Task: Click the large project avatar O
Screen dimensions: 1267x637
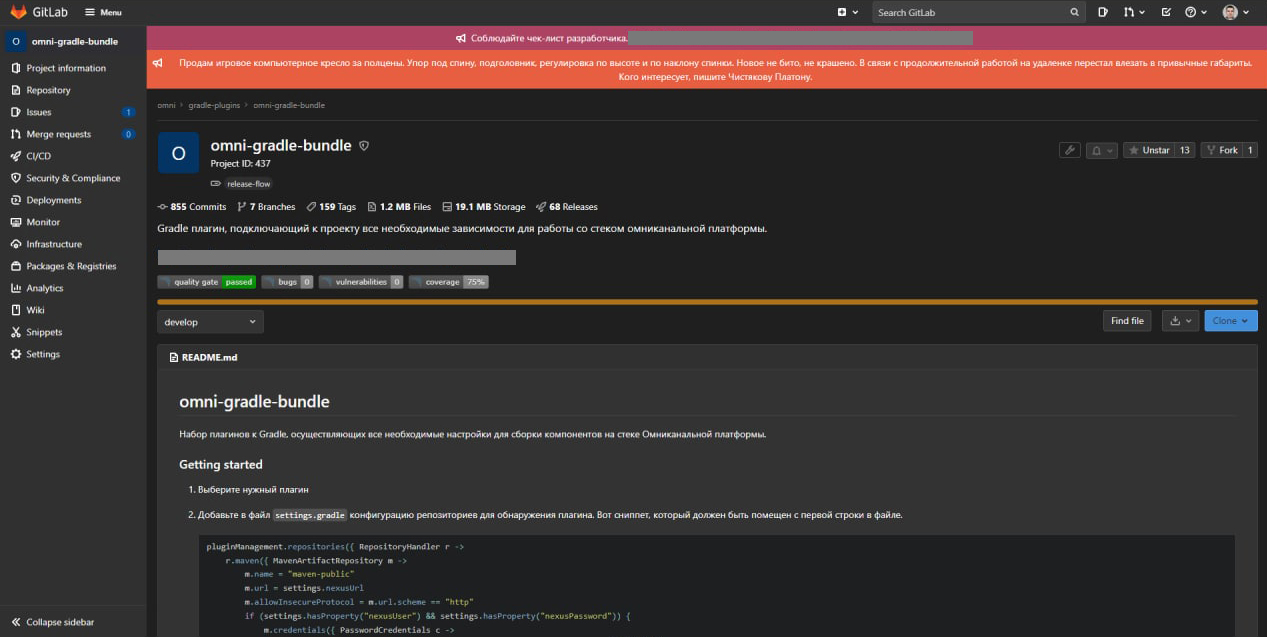Action: [x=178, y=153]
